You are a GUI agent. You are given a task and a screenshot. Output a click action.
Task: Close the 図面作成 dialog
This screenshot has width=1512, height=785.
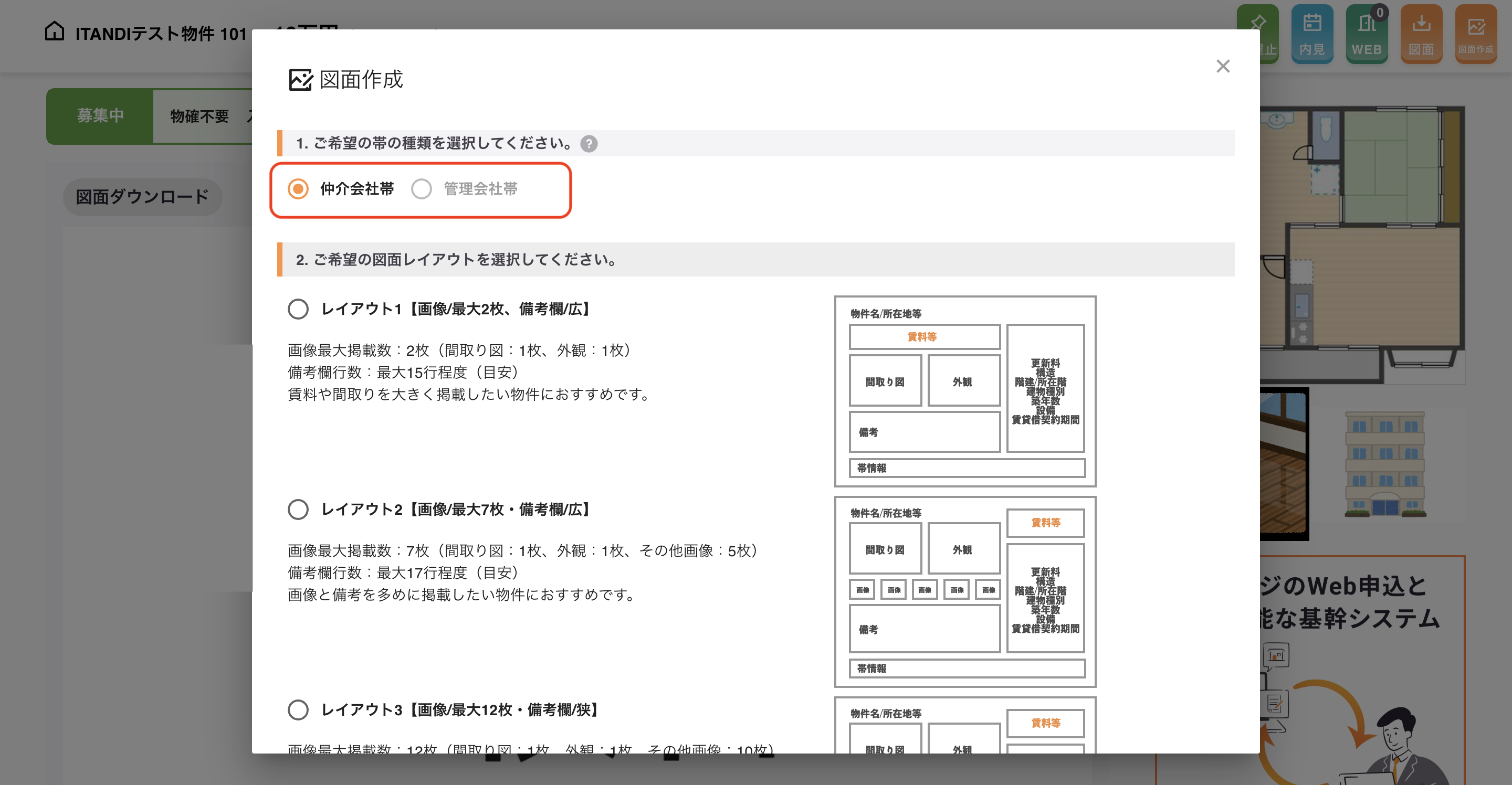pyautogui.click(x=1223, y=66)
